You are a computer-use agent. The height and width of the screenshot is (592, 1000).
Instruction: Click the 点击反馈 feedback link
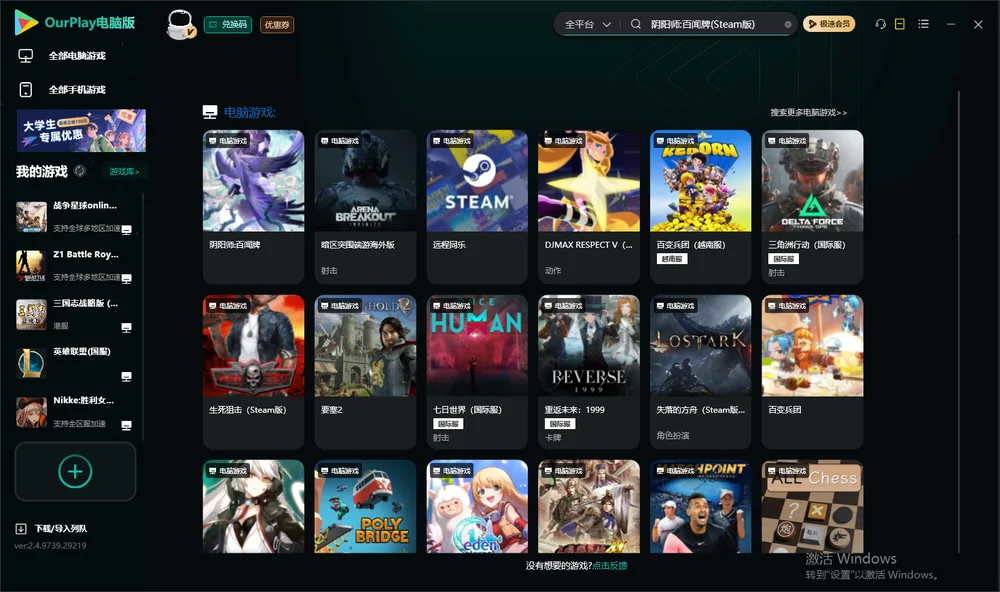pos(610,566)
